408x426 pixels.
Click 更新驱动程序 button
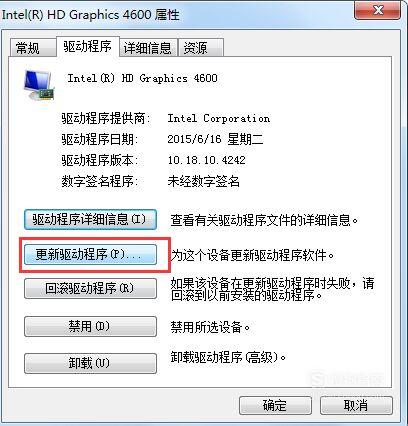[x=90, y=255]
